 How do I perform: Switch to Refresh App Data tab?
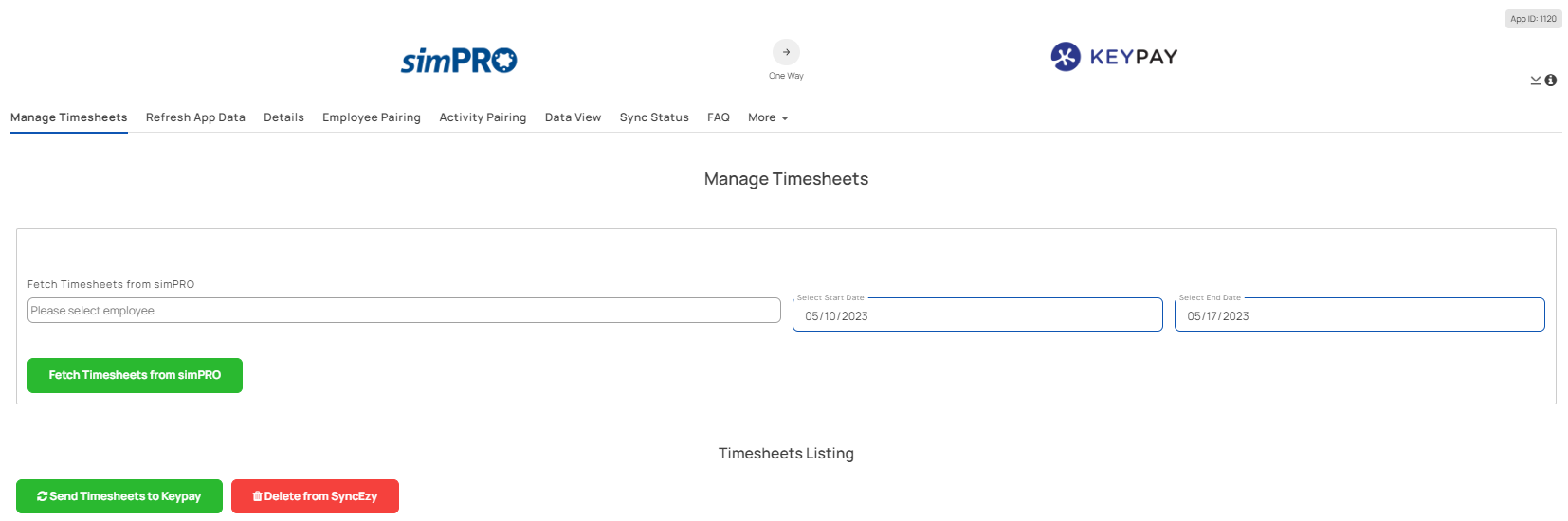pos(195,117)
